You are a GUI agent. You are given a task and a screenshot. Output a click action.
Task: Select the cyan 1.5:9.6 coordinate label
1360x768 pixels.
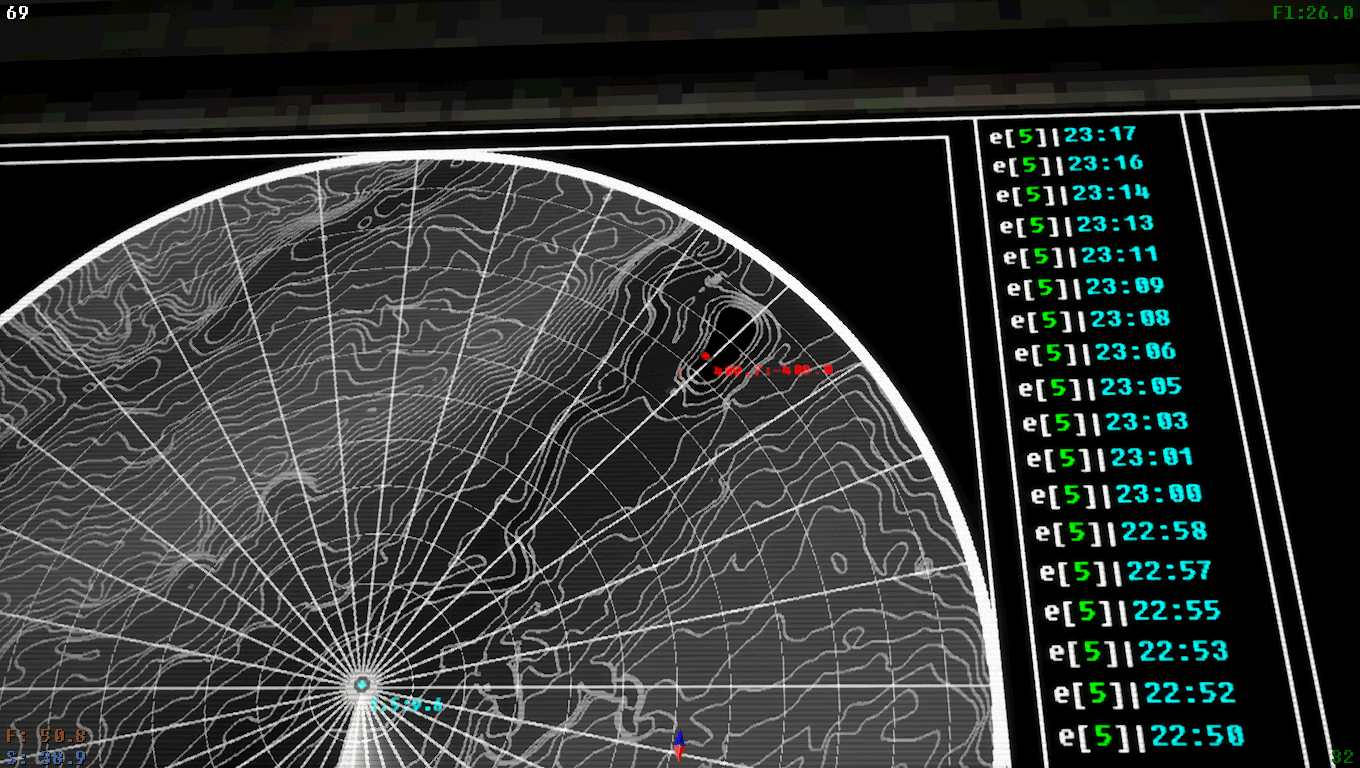click(x=407, y=705)
